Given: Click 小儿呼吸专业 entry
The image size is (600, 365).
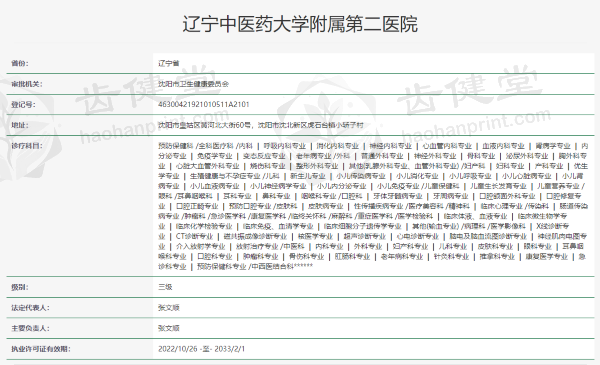Looking at the screenshot, I should [470, 176].
